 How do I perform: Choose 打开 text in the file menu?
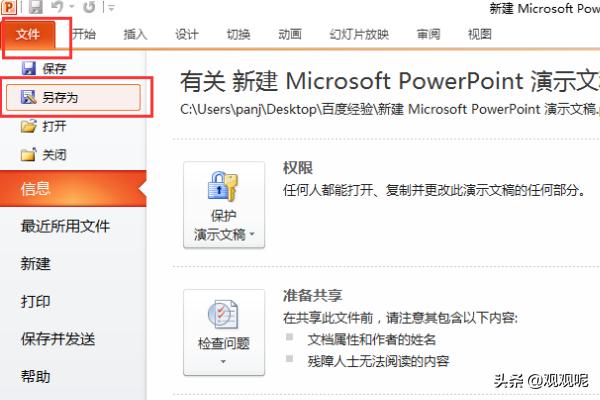click(x=54, y=126)
